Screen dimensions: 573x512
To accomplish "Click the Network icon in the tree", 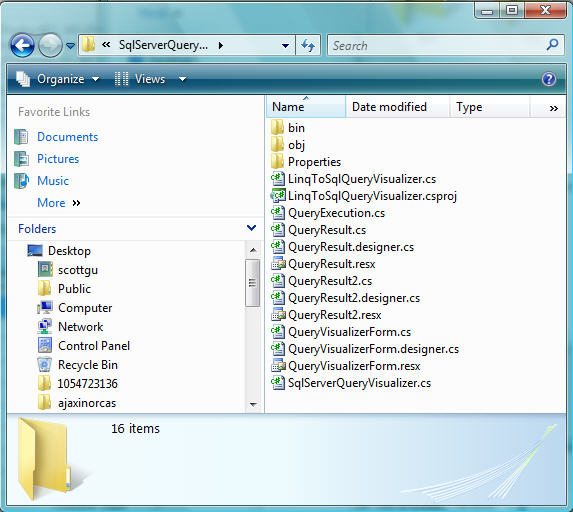I will tap(45, 327).
